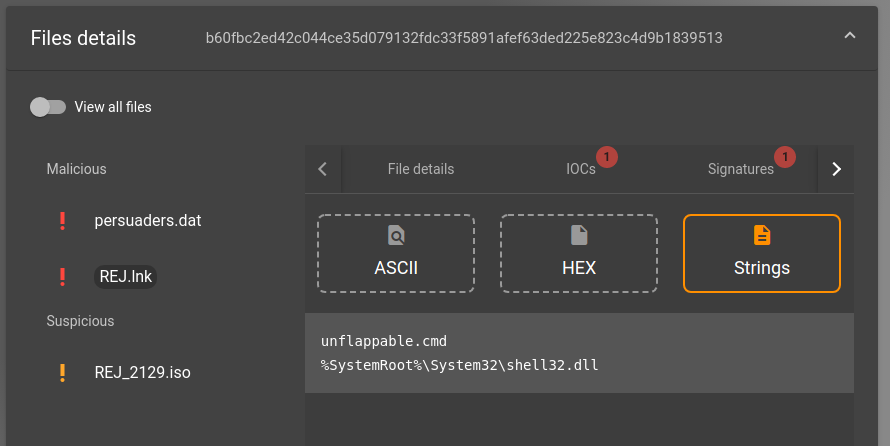Screen dimensions: 890x446
Task: Toggle the View all files switch
Action: pos(48,107)
